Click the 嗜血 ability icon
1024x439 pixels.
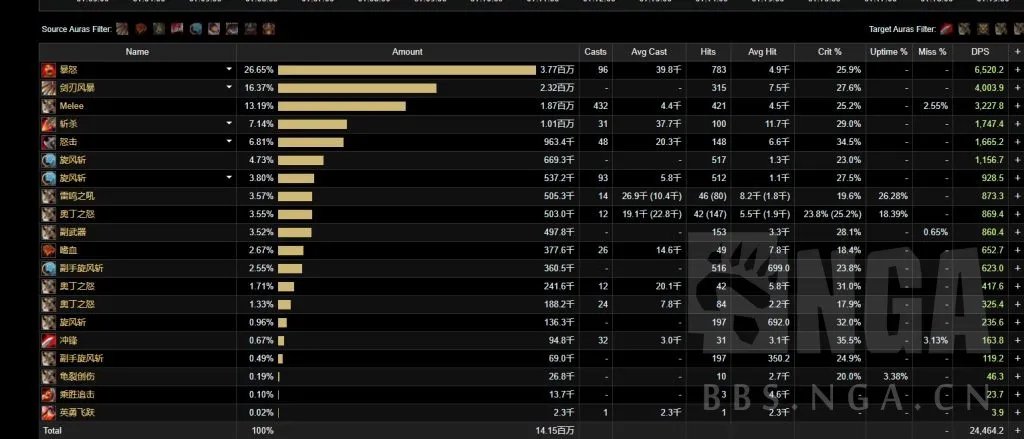[x=48, y=250]
